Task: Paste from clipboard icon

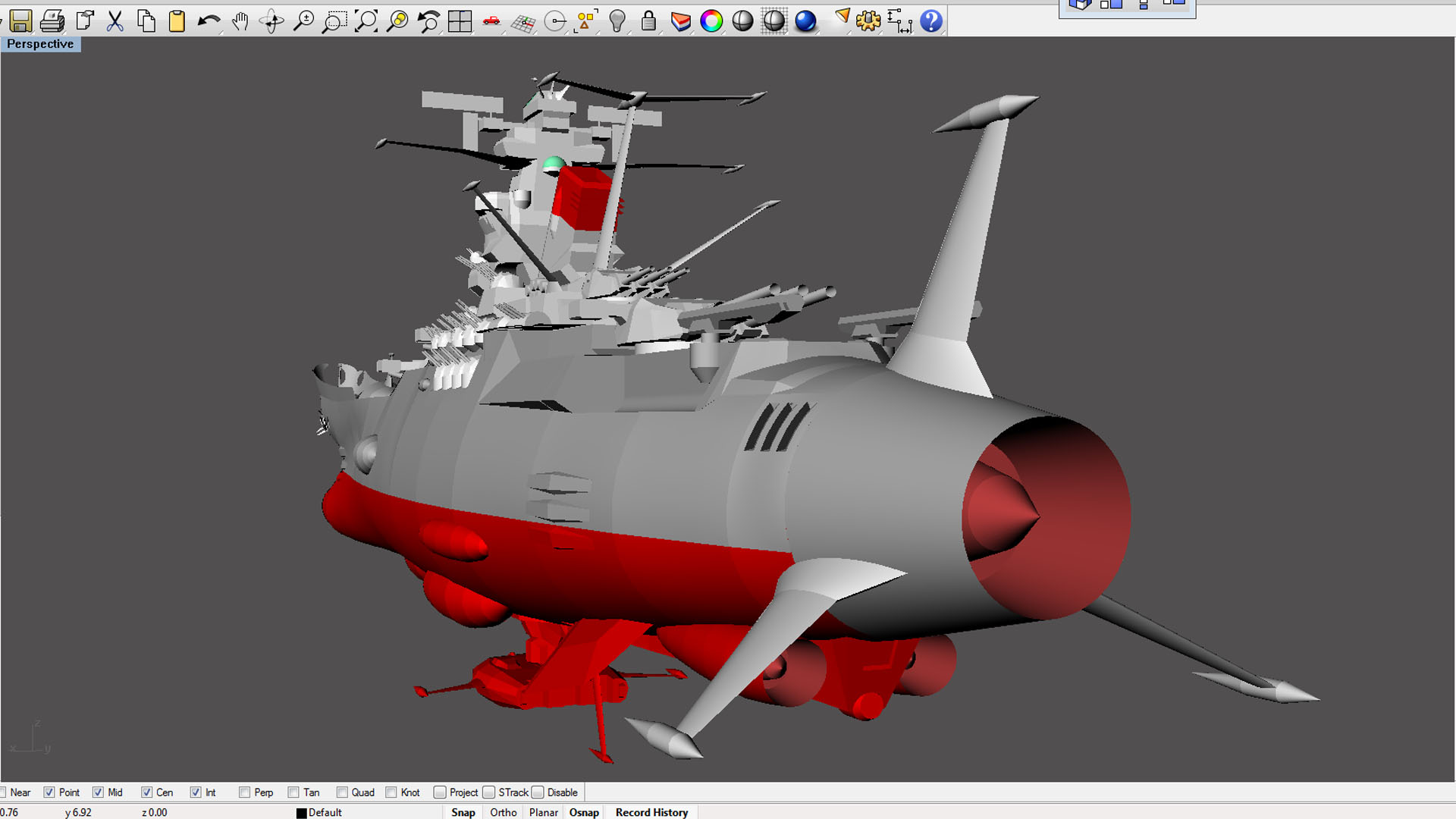Action: click(x=177, y=20)
